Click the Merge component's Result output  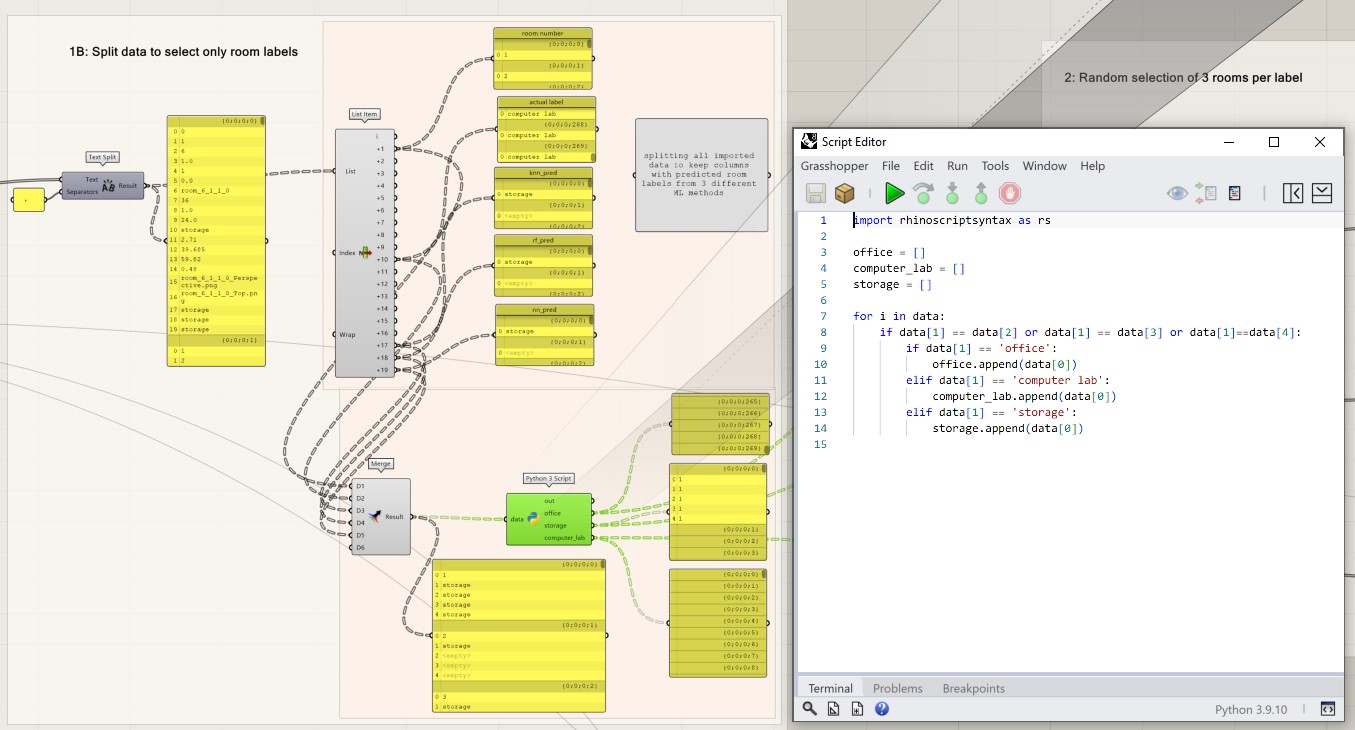pyautogui.click(x=398, y=517)
